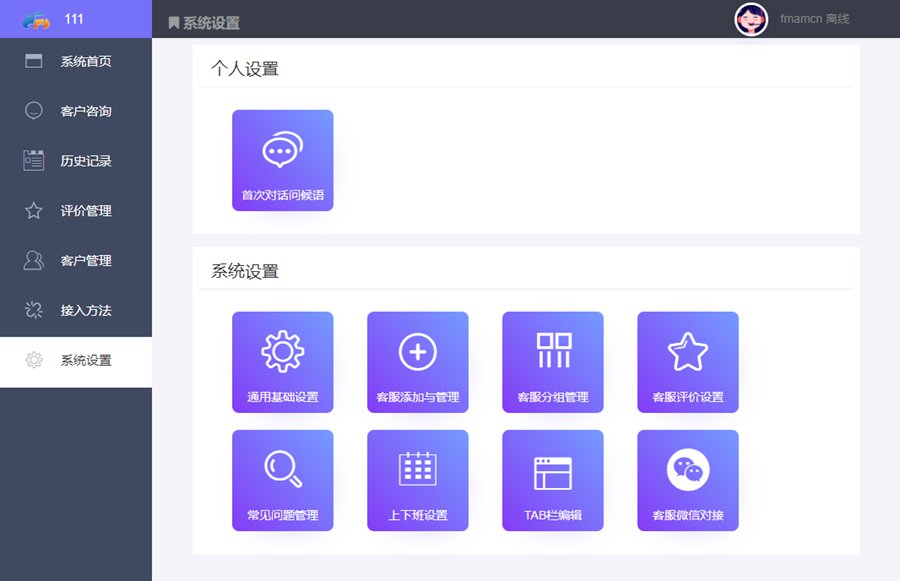Navigate to 评价管理 in sidebar

pos(76,211)
